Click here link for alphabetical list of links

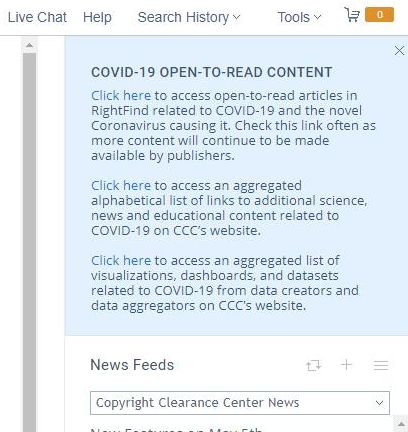[121, 186]
